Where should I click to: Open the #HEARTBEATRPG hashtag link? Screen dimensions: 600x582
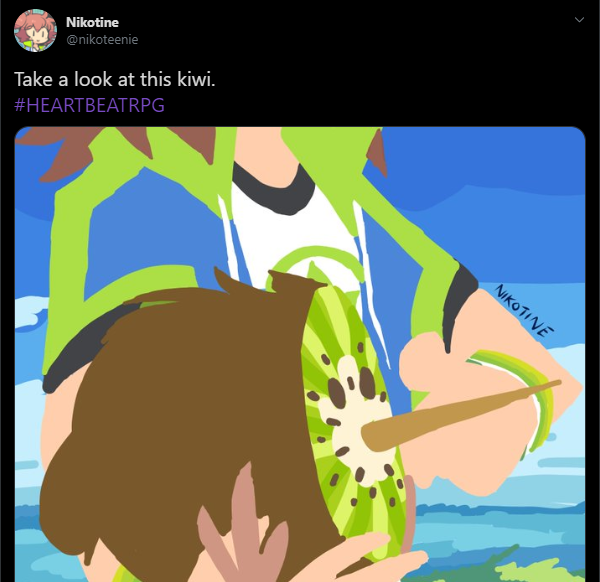point(90,105)
